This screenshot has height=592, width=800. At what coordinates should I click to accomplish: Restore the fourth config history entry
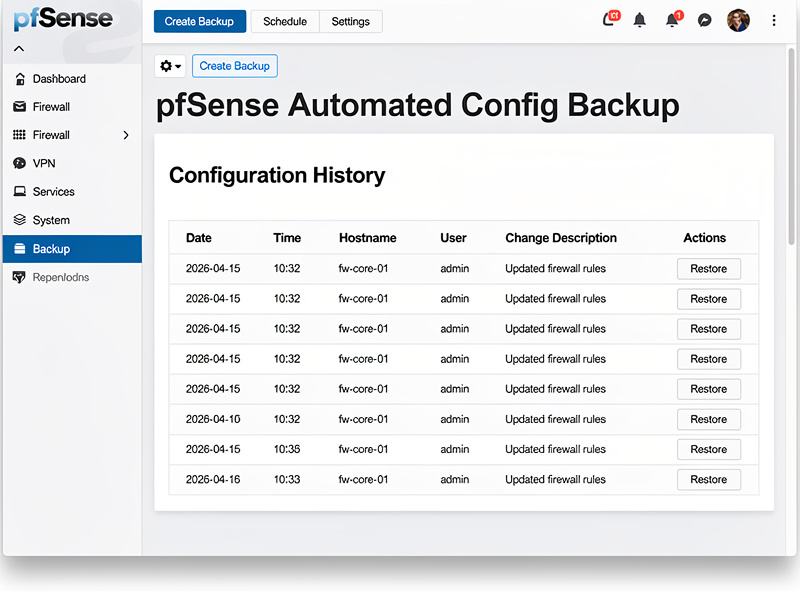pos(709,359)
